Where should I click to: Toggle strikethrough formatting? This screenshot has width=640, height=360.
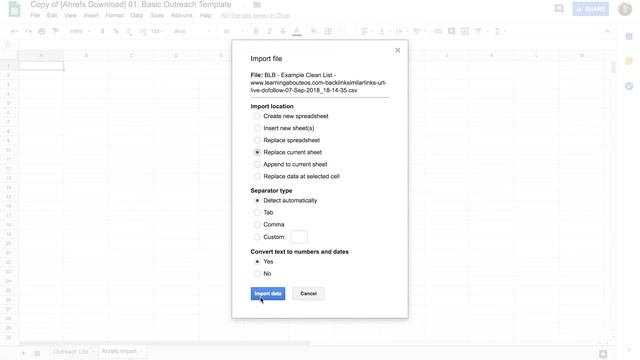point(283,31)
